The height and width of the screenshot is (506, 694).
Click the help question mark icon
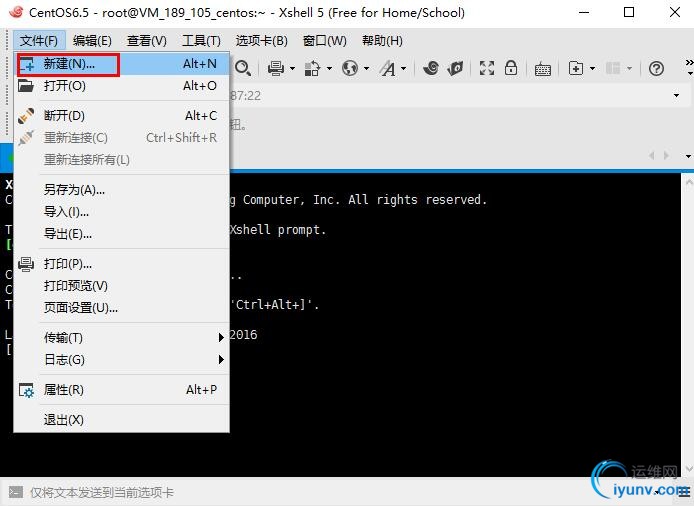tap(656, 68)
